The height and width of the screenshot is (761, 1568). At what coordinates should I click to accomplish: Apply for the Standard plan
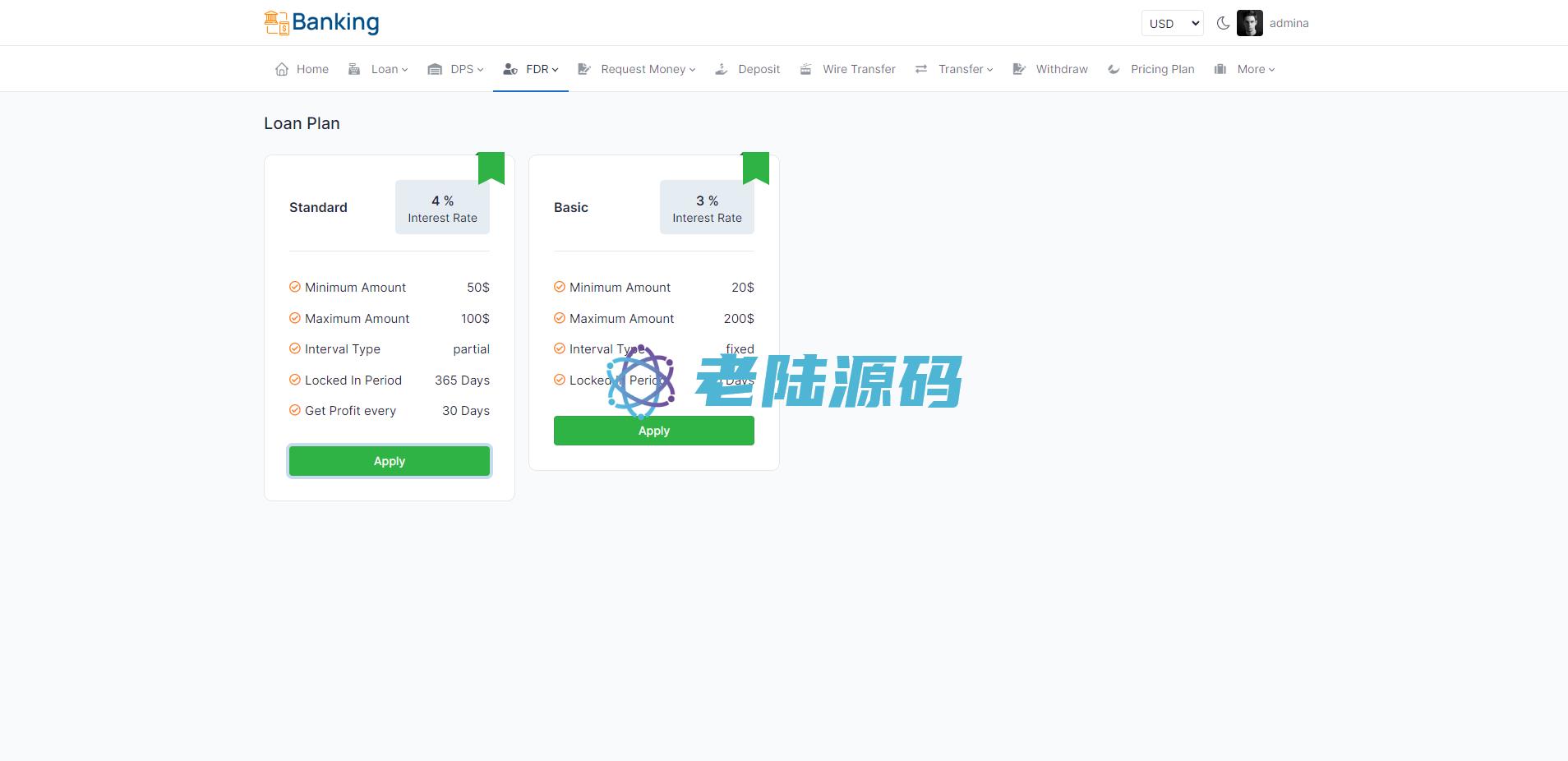click(390, 461)
